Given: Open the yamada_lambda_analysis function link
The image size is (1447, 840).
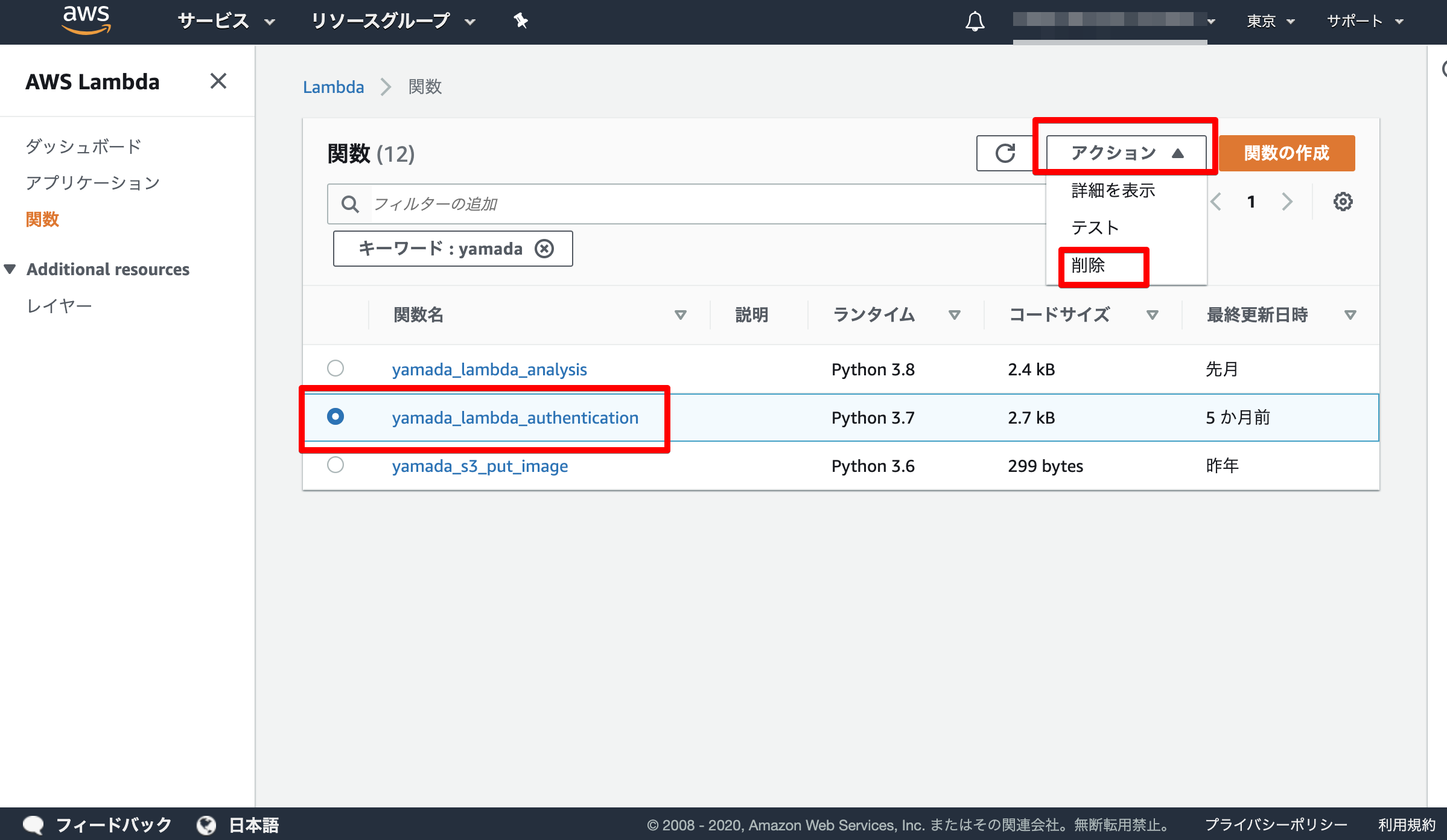Looking at the screenshot, I should [x=489, y=369].
